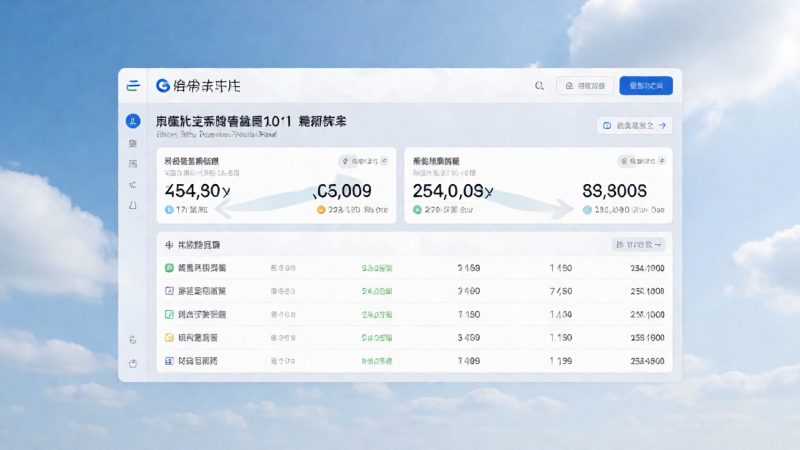Click the yellow icon in fourth row
800x450 pixels.
[169, 337]
